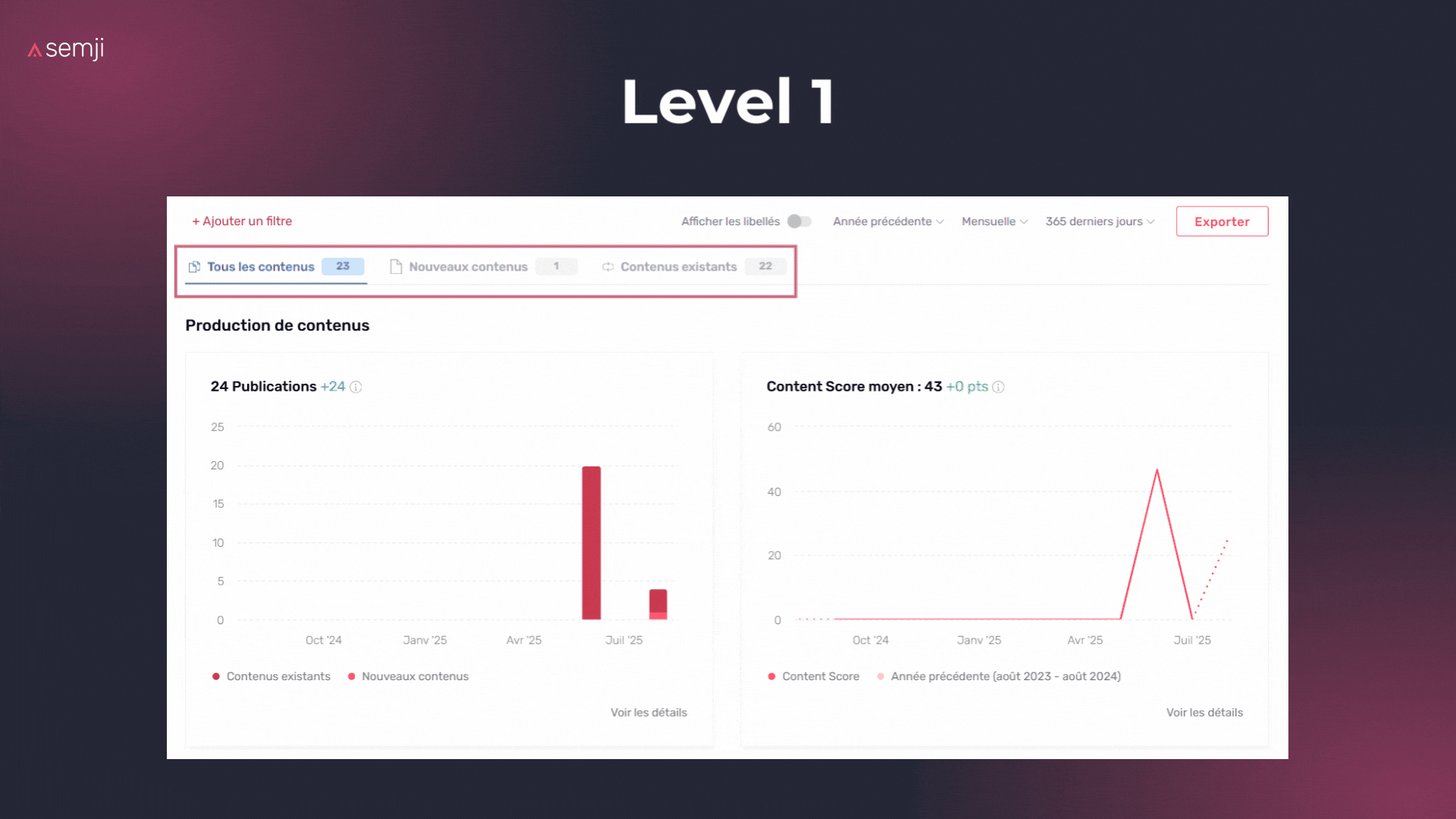The width and height of the screenshot is (1456, 819).
Task: Click the Content Score line peak
Action: (1157, 471)
